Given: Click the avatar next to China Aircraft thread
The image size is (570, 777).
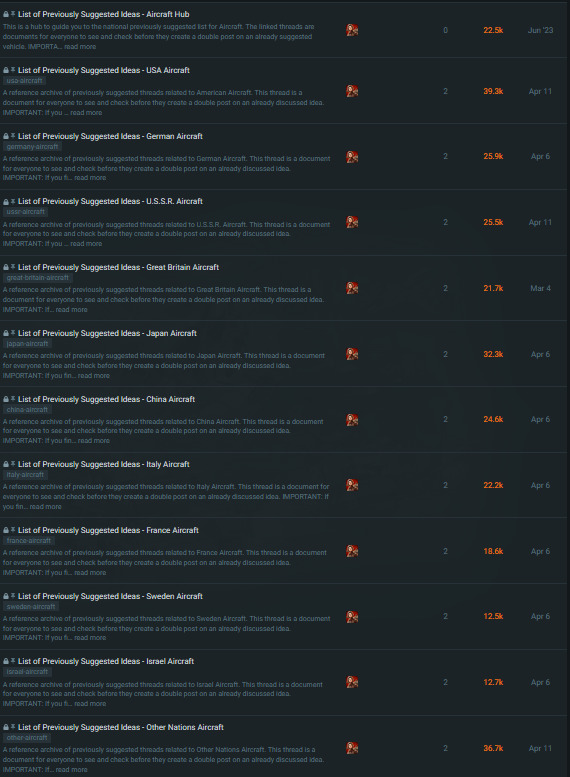Looking at the screenshot, I should click(x=352, y=420).
